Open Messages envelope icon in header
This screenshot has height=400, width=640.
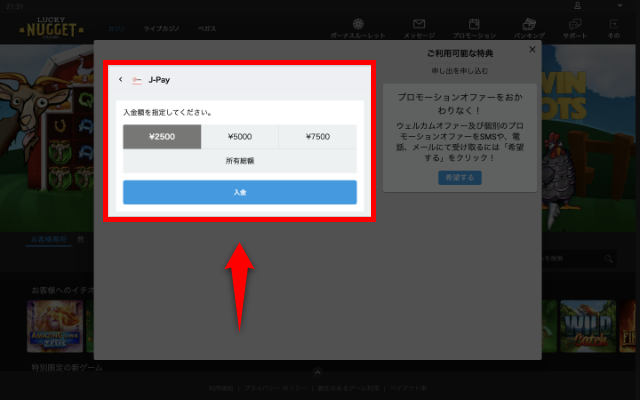tap(419, 24)
